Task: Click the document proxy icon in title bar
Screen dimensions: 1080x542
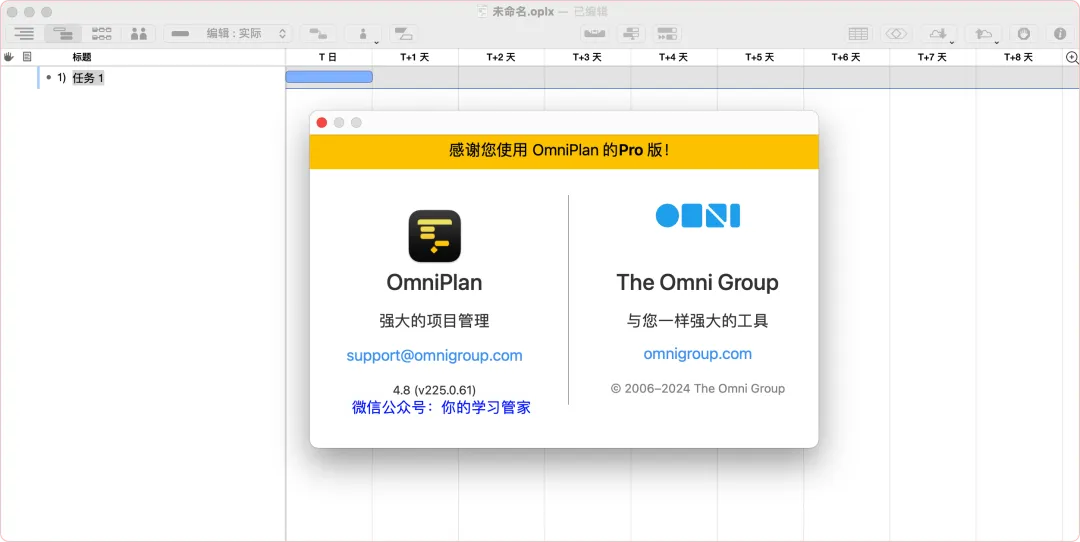Action: pyautogui.click(x=483, y=12)
